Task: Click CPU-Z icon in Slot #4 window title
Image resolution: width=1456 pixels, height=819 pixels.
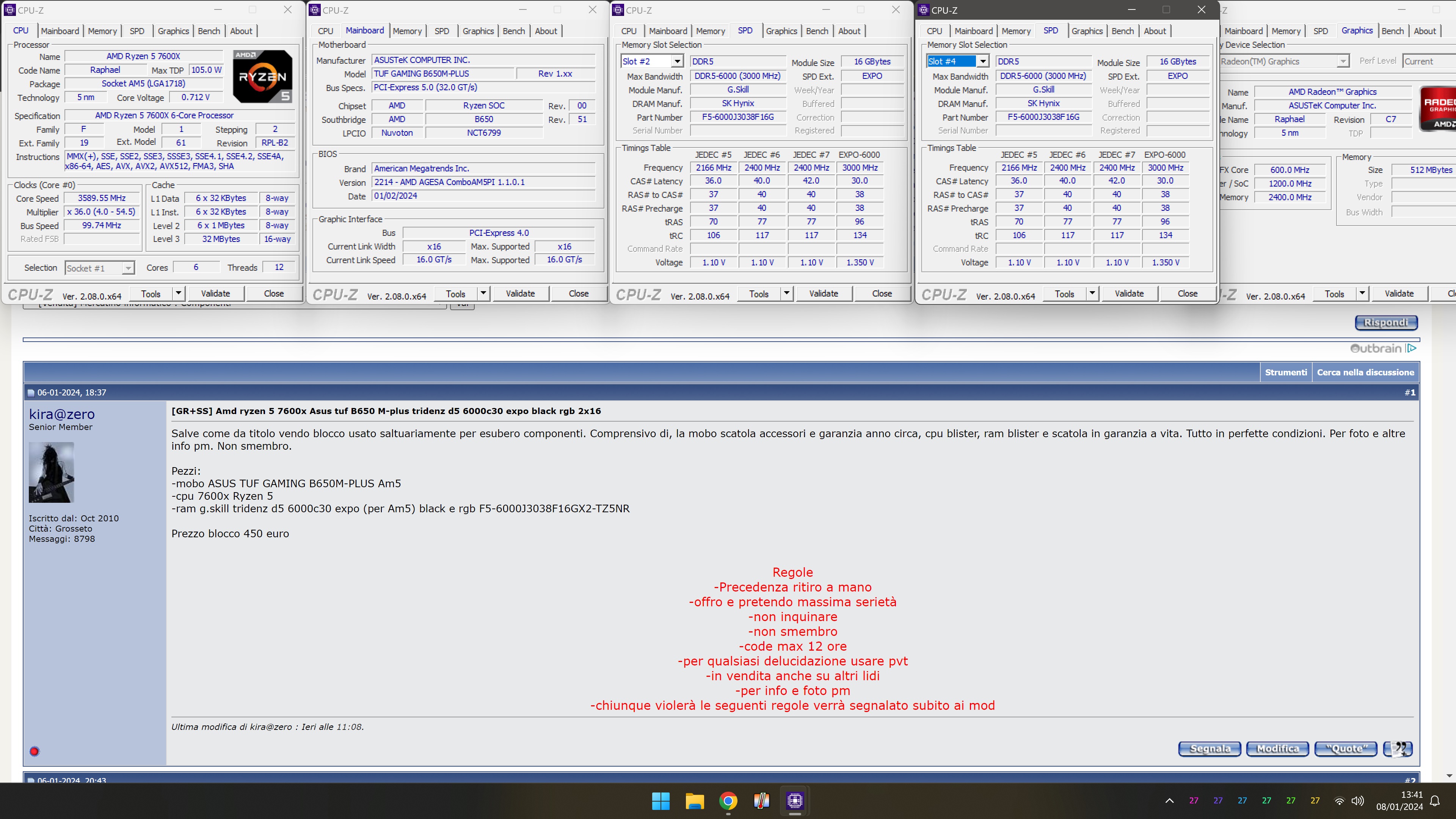Action: [924, 10]
